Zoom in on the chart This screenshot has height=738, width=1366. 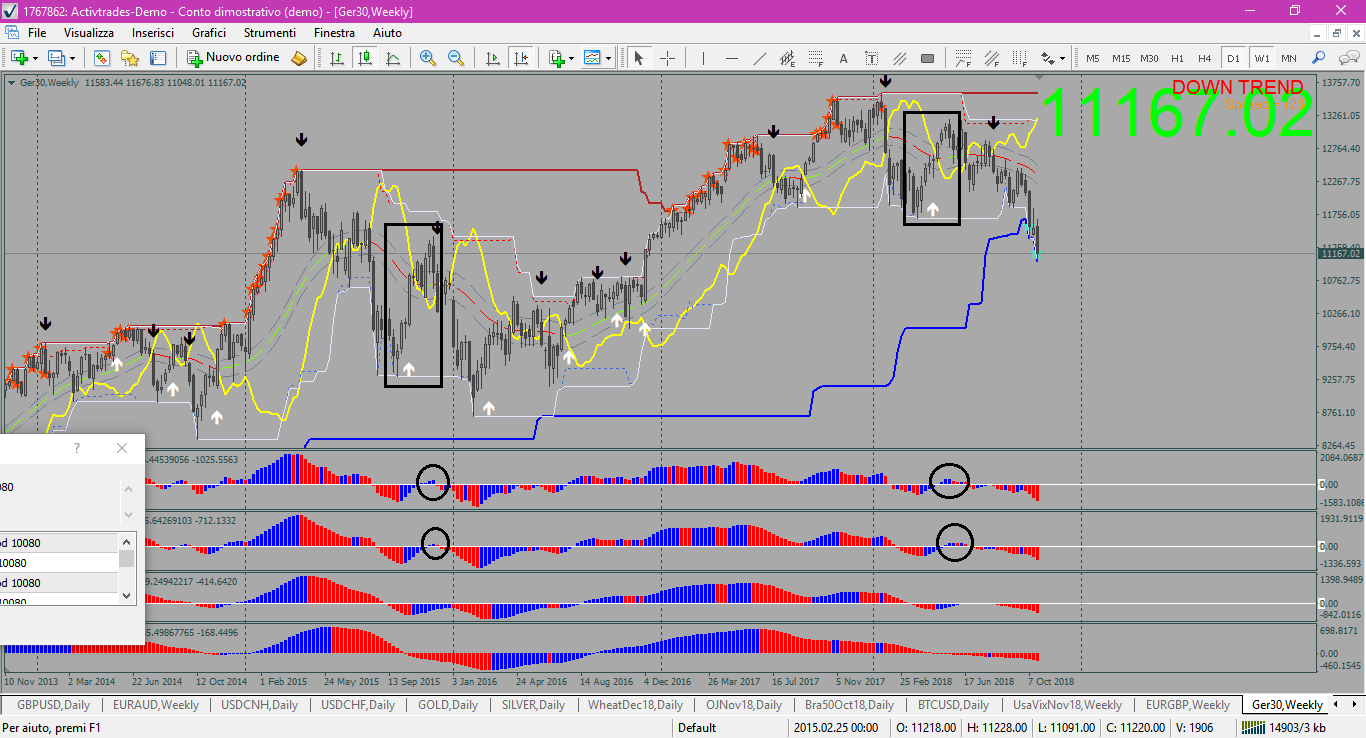coord(428,58)
